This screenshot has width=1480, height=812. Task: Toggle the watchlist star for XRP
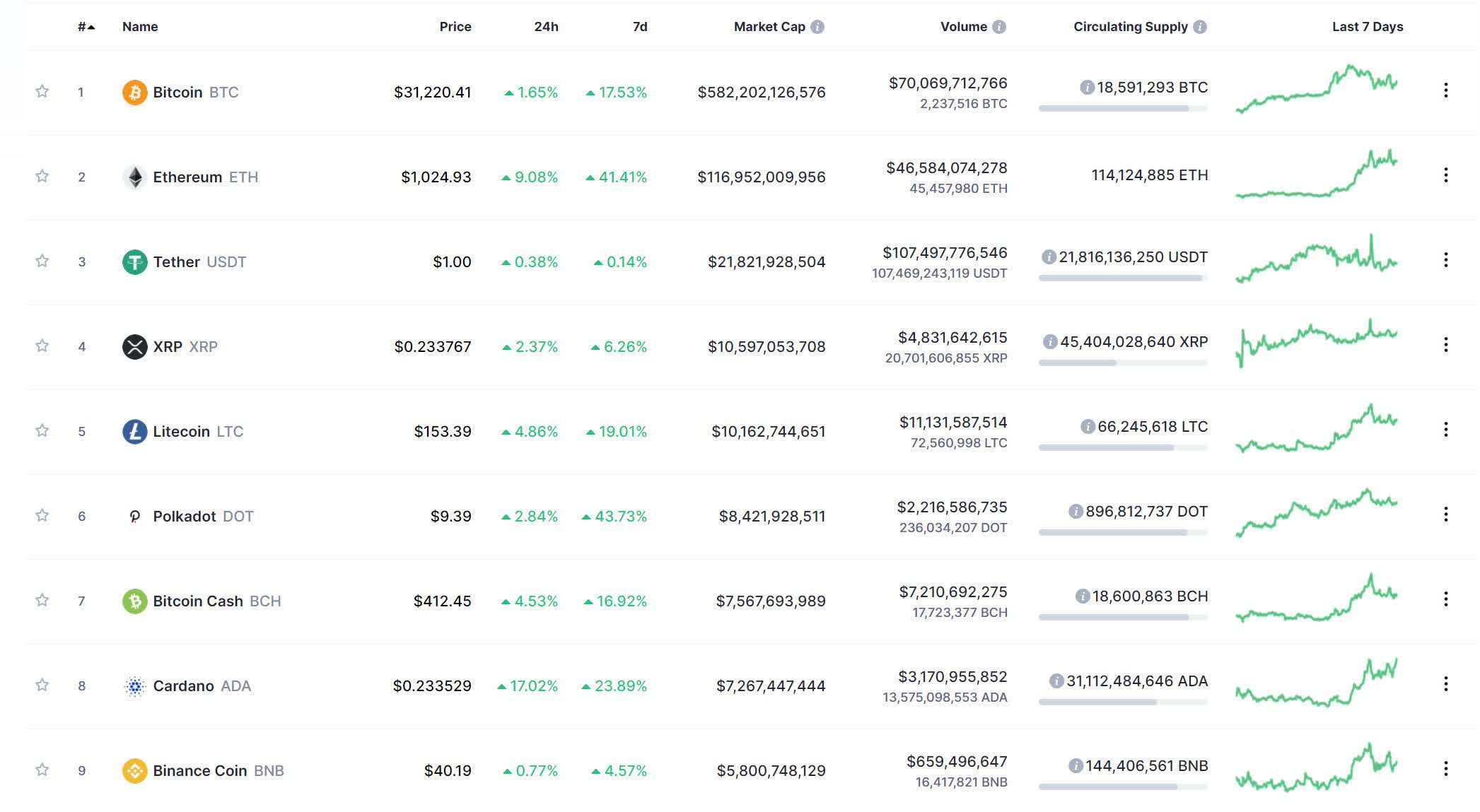point(42,346)
